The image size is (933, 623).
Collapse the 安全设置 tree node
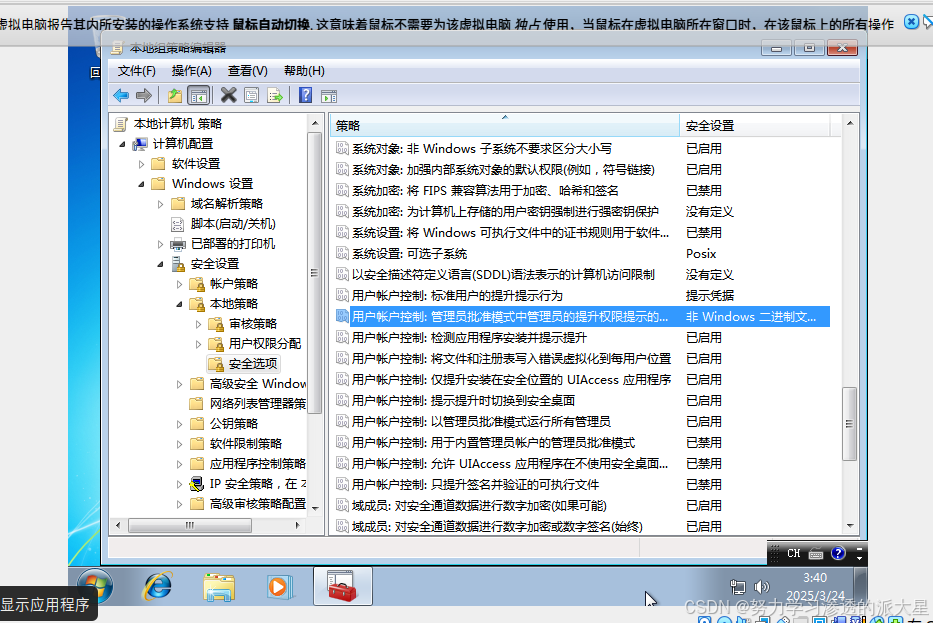[x=161, y=264]
